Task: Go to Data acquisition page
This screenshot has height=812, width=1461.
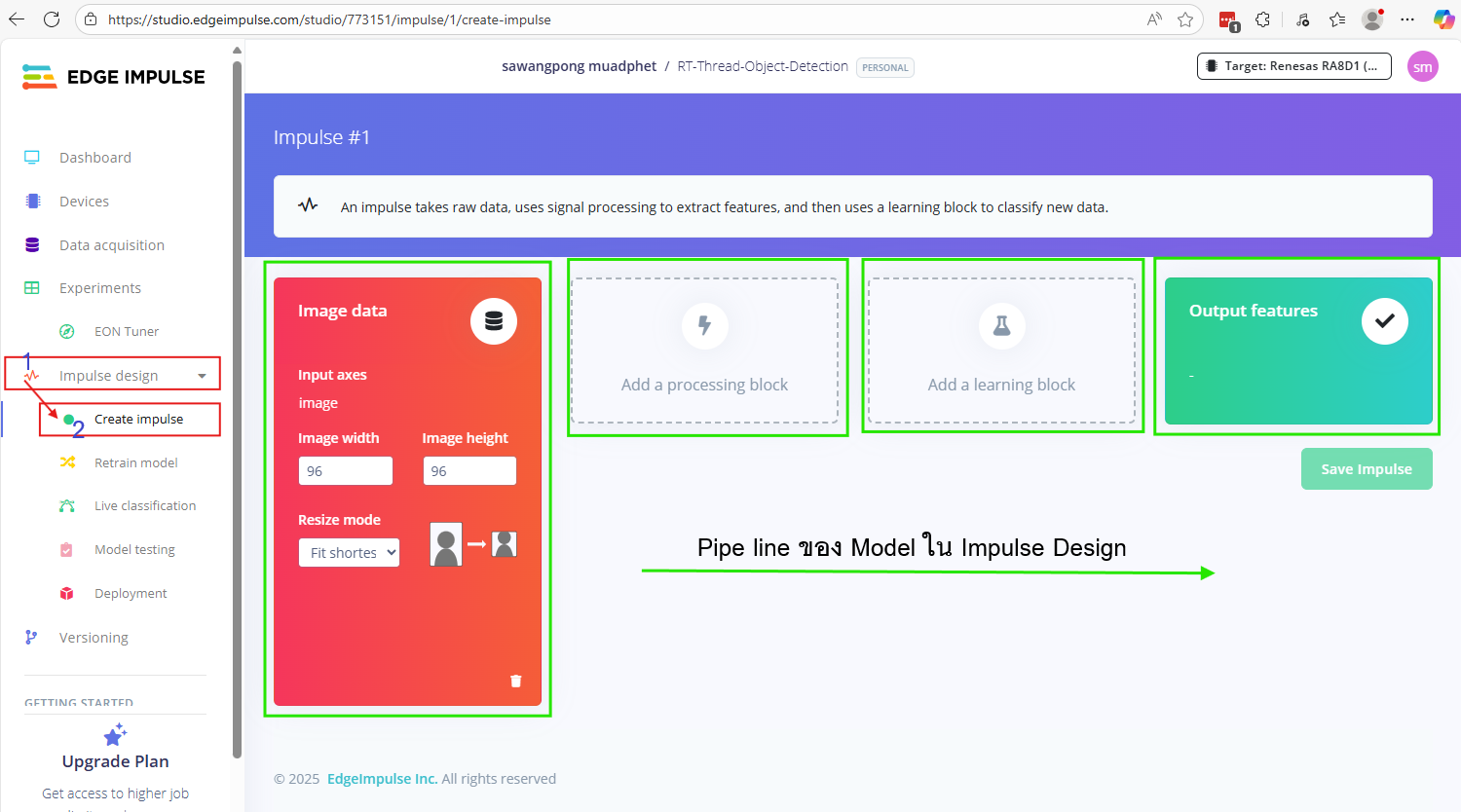Action: coord(111,245)
